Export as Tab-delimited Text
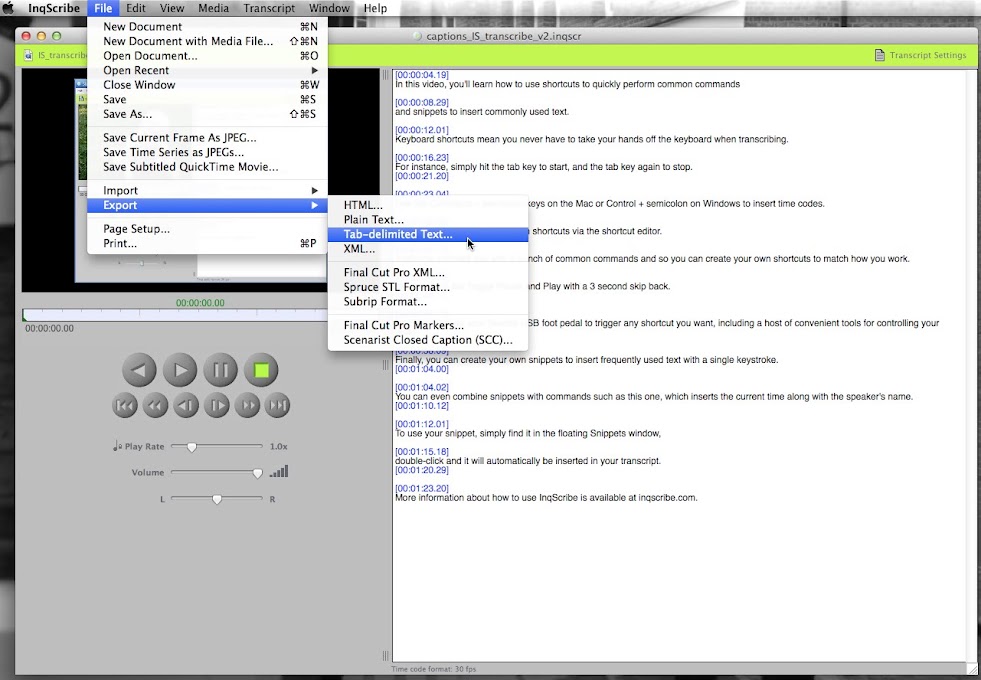This screenshot has height=680, width=981. coord(428,234)
